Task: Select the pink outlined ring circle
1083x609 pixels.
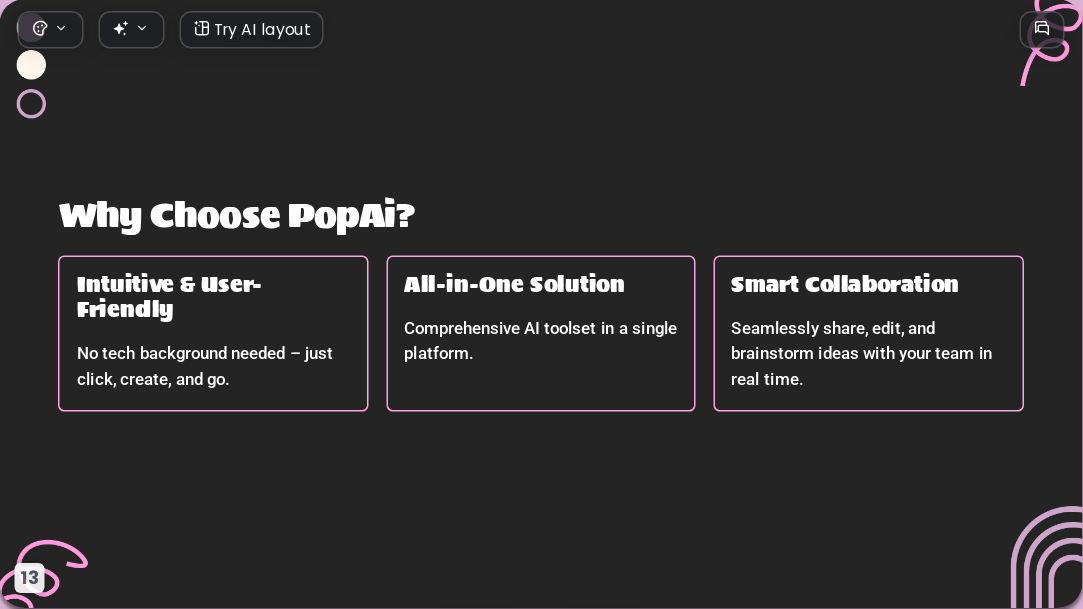Action: 31,104
